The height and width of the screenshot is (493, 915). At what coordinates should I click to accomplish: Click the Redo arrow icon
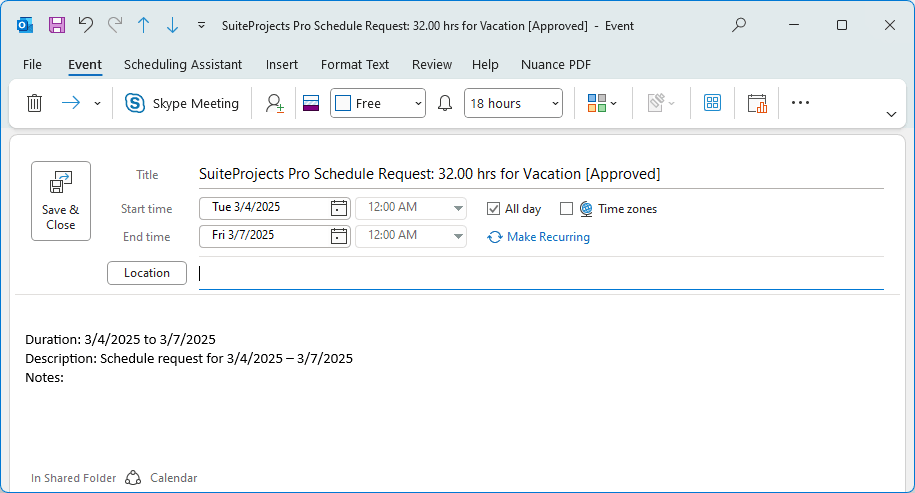point(115,25)
